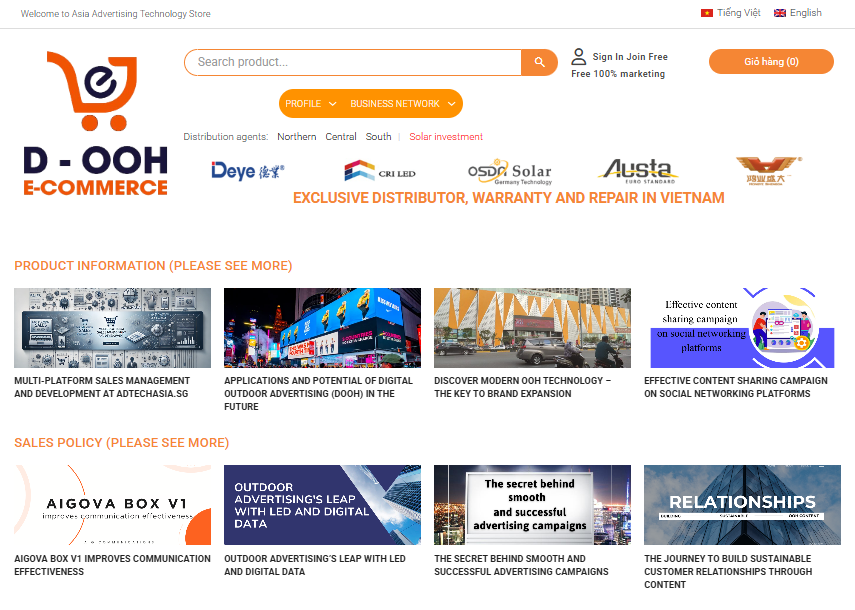Screen dimensions: 855x610
Task: Click the Sign In link
Action: click(608, 57)
